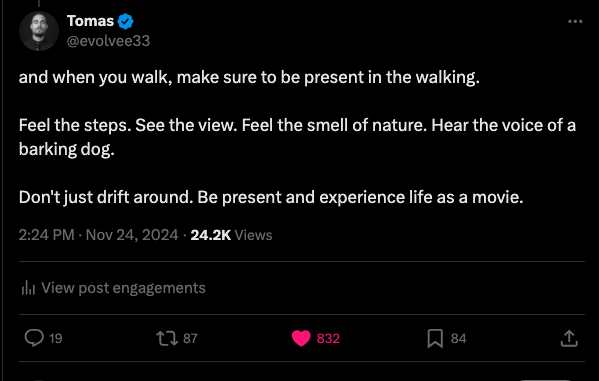
Task: Open the 2:24 PM timestamp link
Action: pyautogui.click(x=46, y=235)
